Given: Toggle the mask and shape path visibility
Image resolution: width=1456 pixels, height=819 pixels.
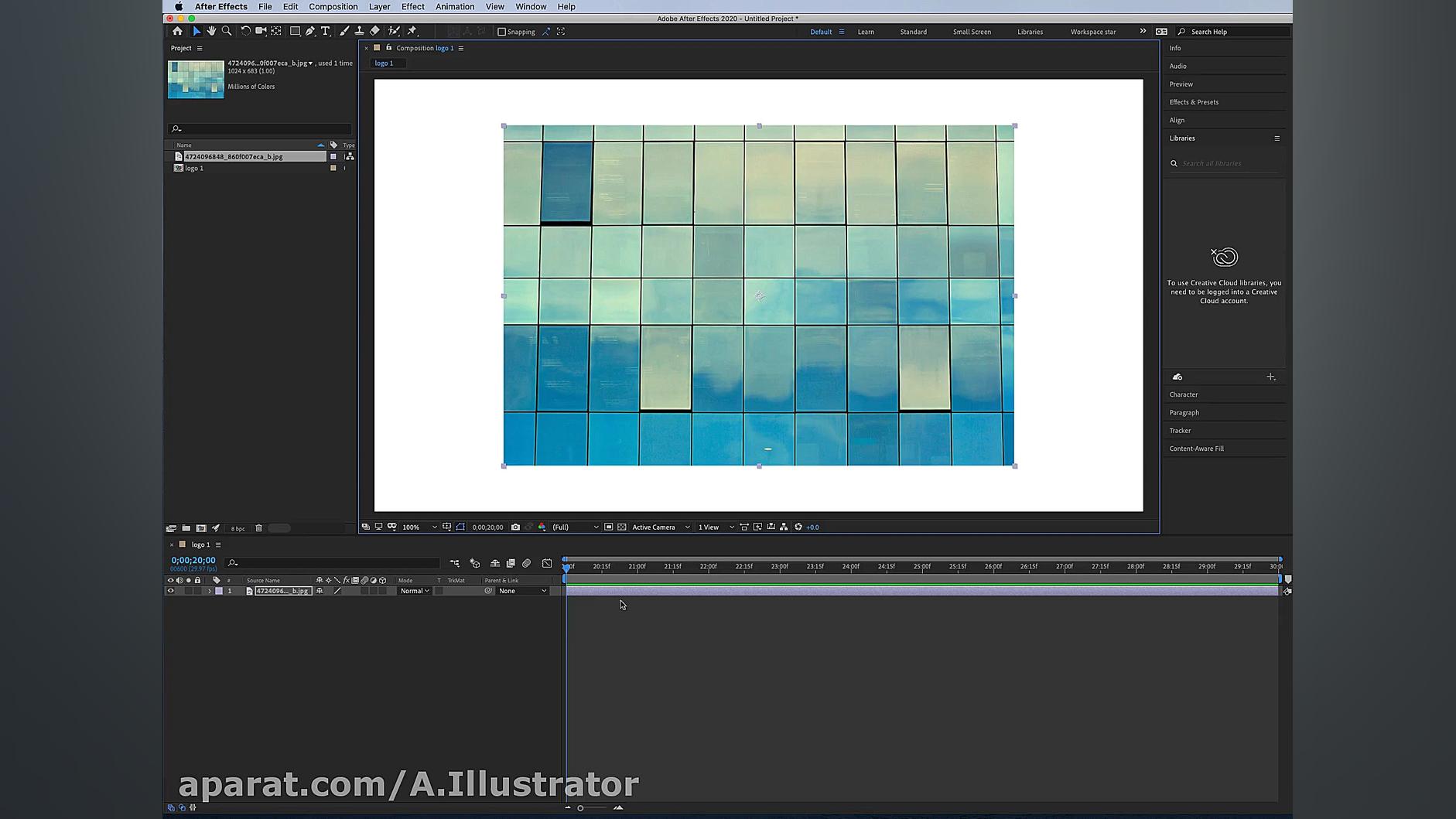Looking at the screenshot, I should [460, 527].
